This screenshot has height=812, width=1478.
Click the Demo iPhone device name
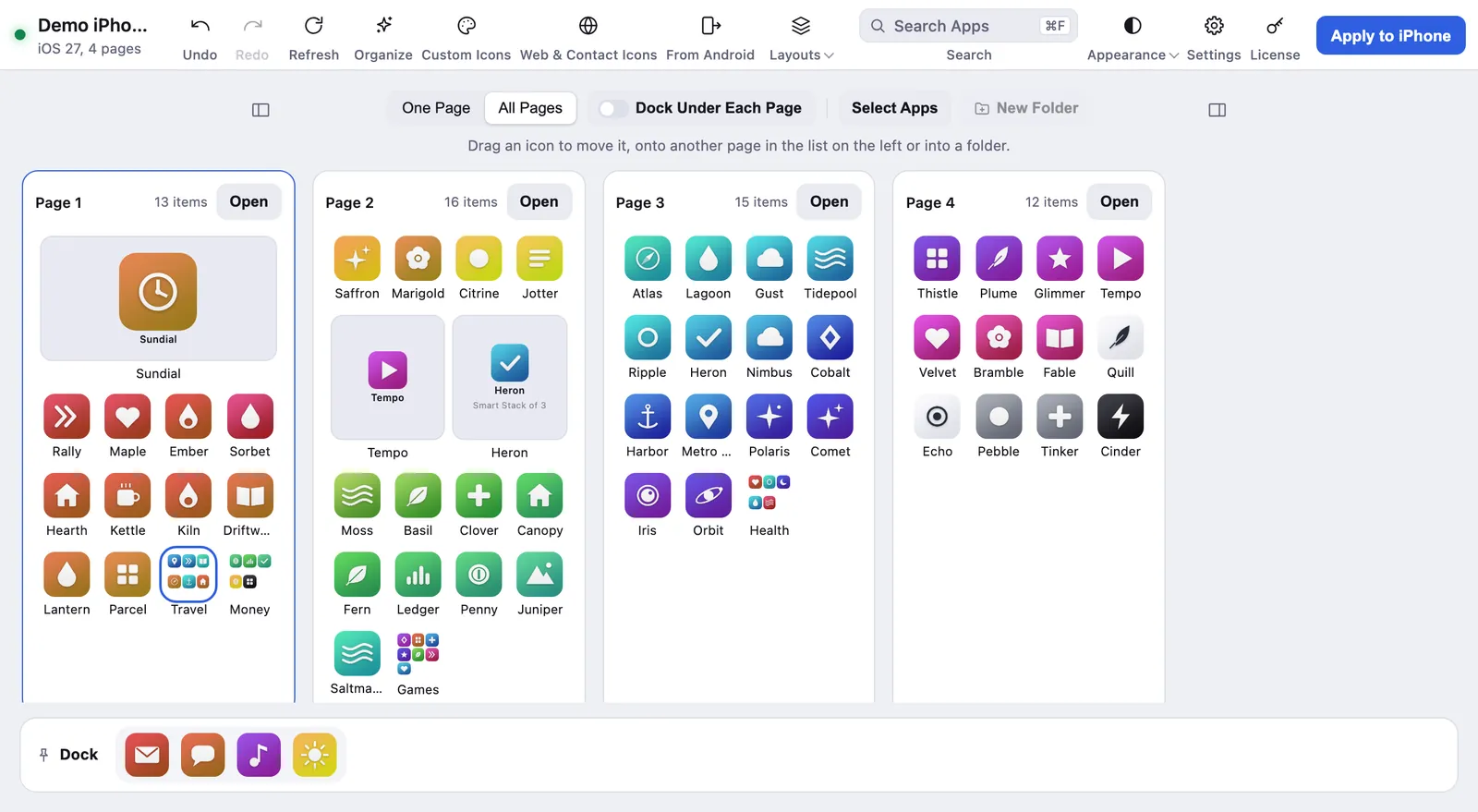(92, 25)
